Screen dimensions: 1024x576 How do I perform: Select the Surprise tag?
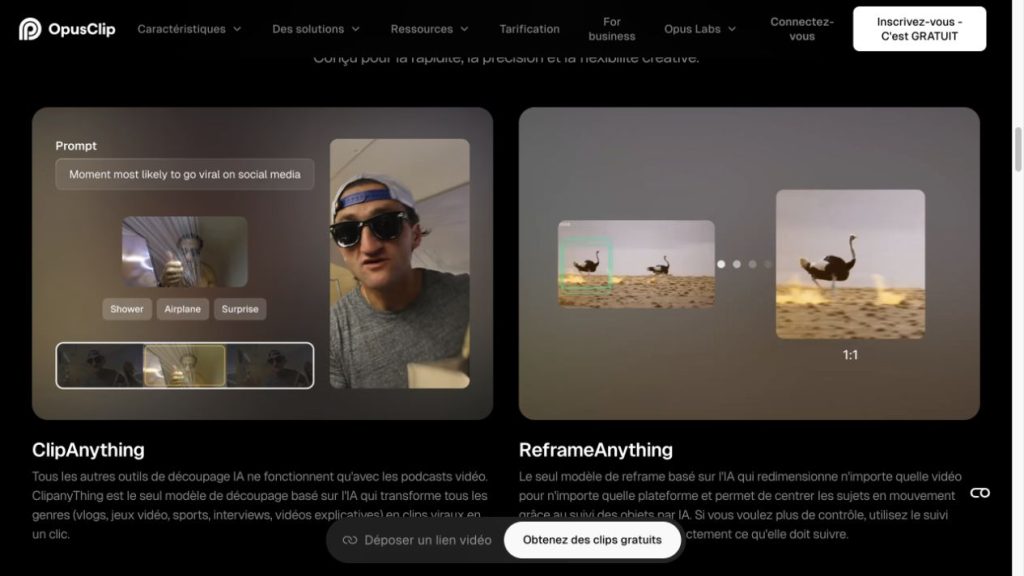coord(240,309)
